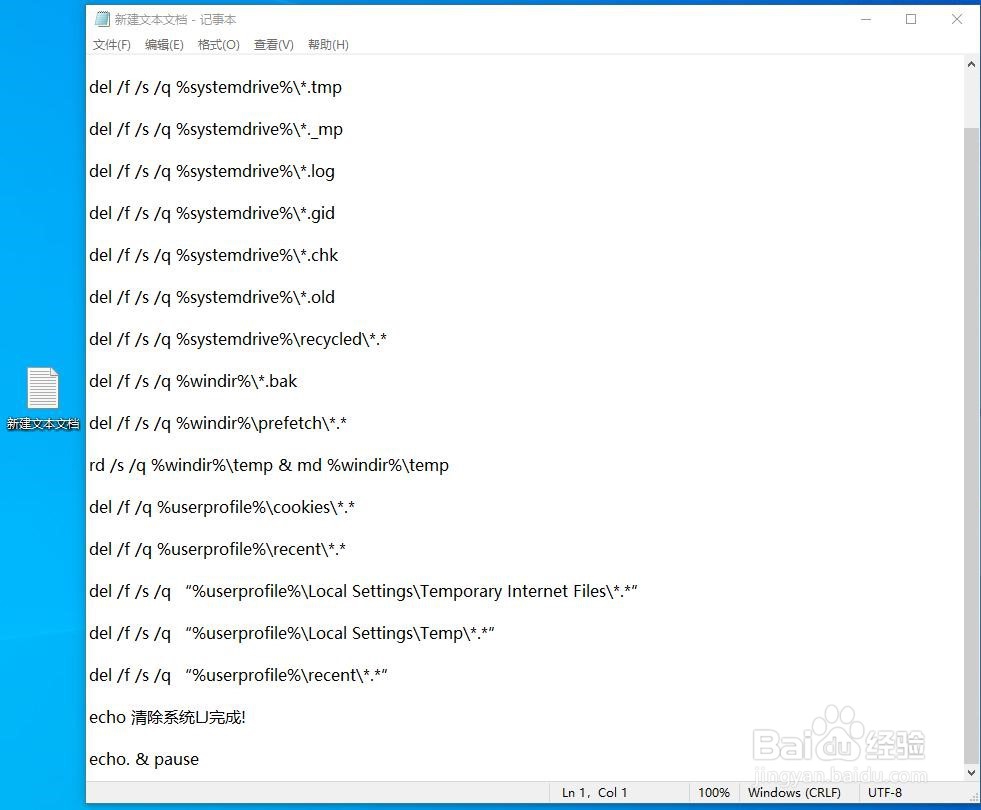
Task: Click the Notepad icon in the title bar
Action: (x=101, y=18)
